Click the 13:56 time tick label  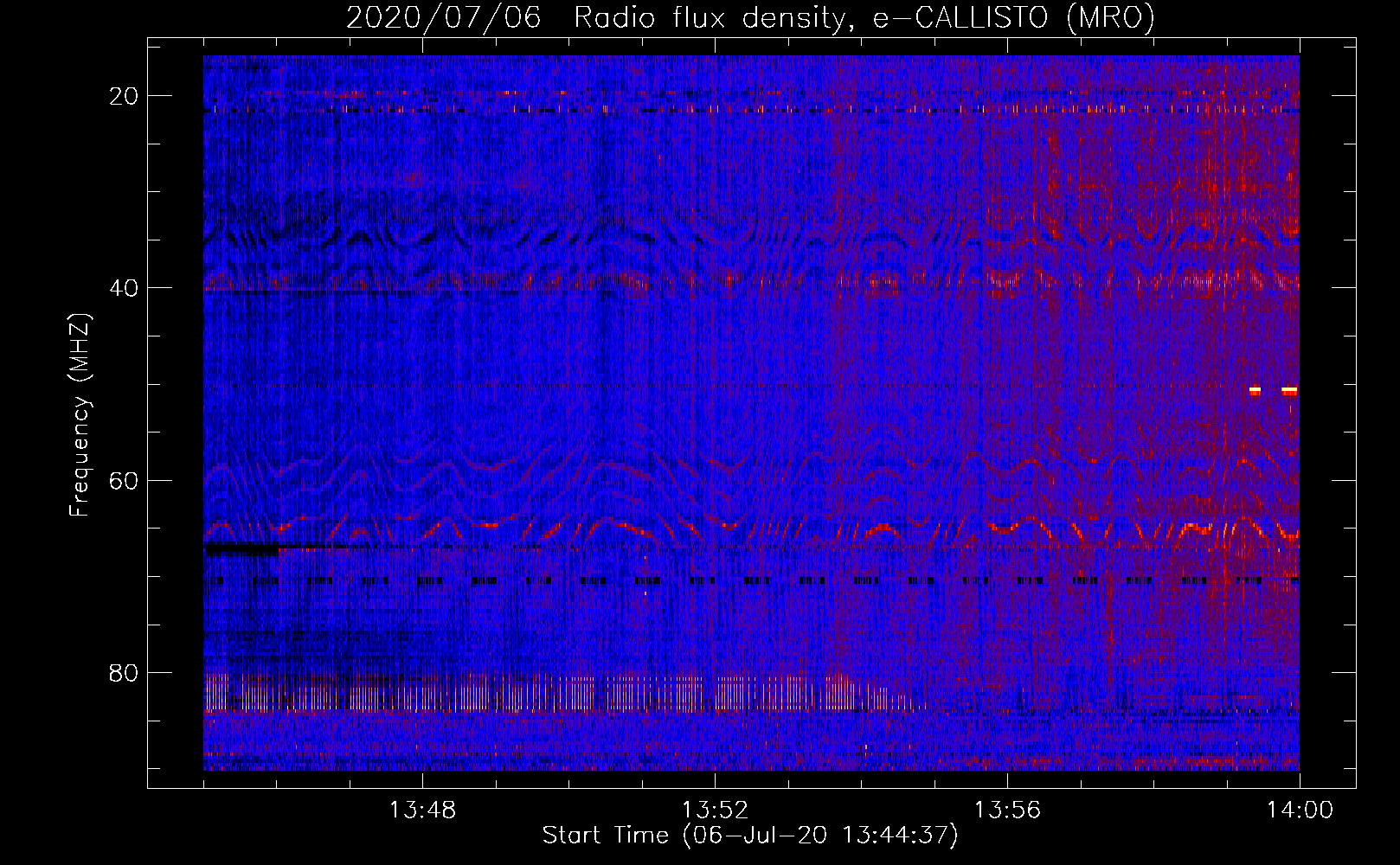point(1007,811)
